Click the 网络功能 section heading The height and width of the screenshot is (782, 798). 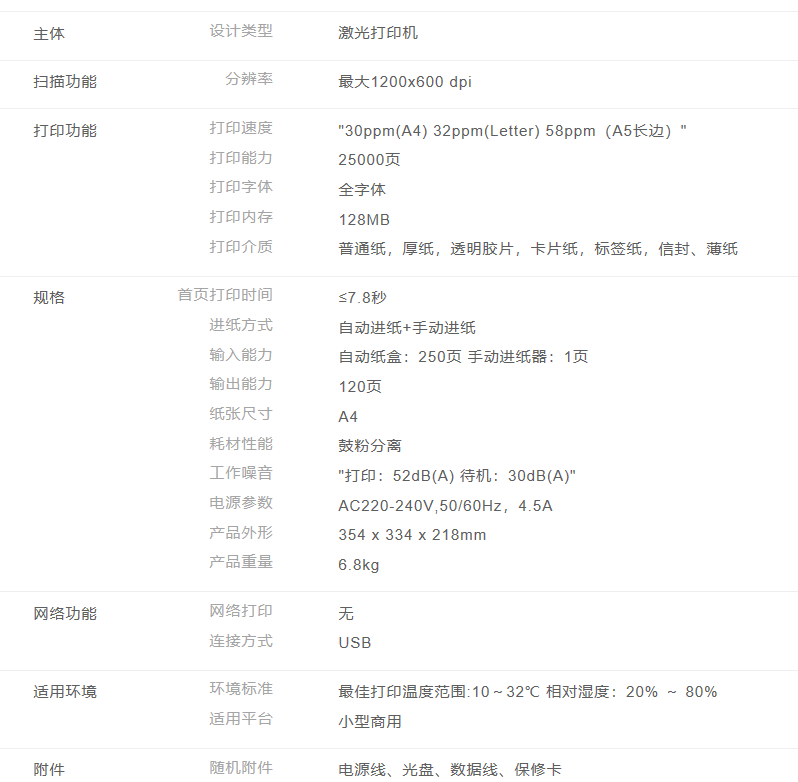(65, 613)
